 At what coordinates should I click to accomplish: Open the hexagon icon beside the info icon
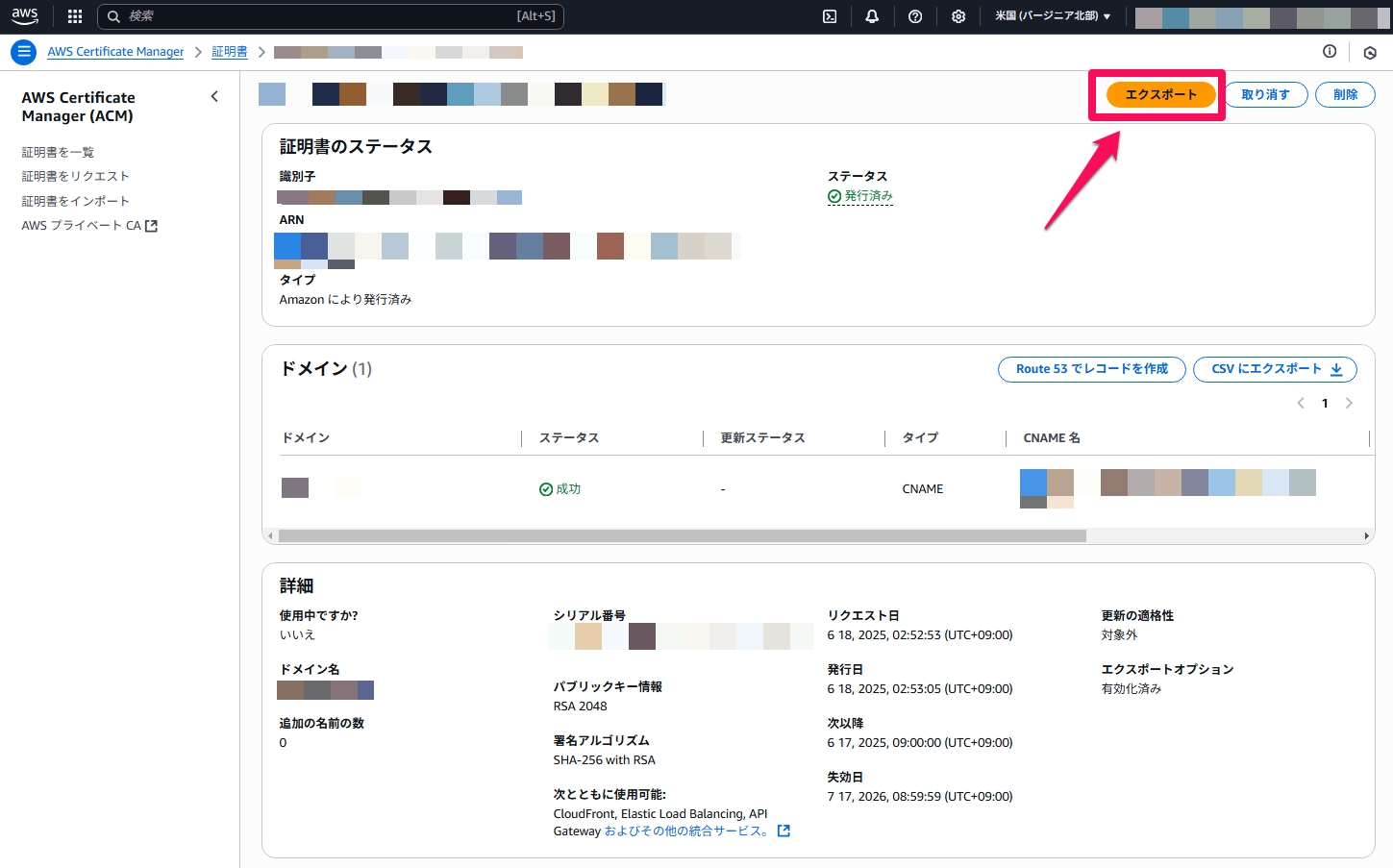click(1370, 53)
